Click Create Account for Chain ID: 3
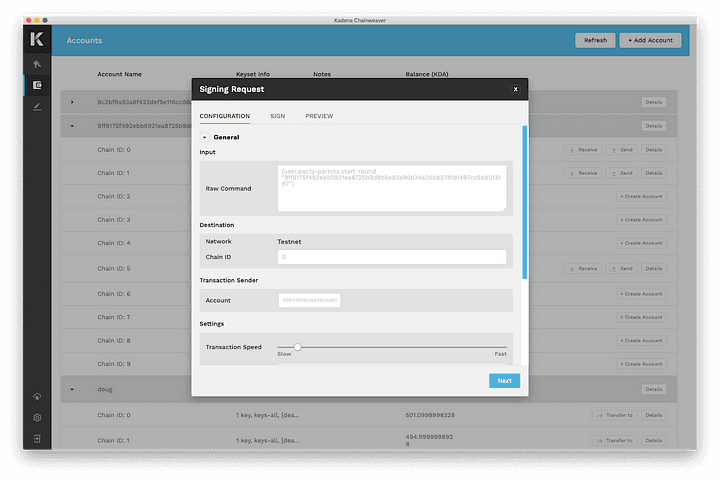The image size is (720, 480). pos(641,220)
